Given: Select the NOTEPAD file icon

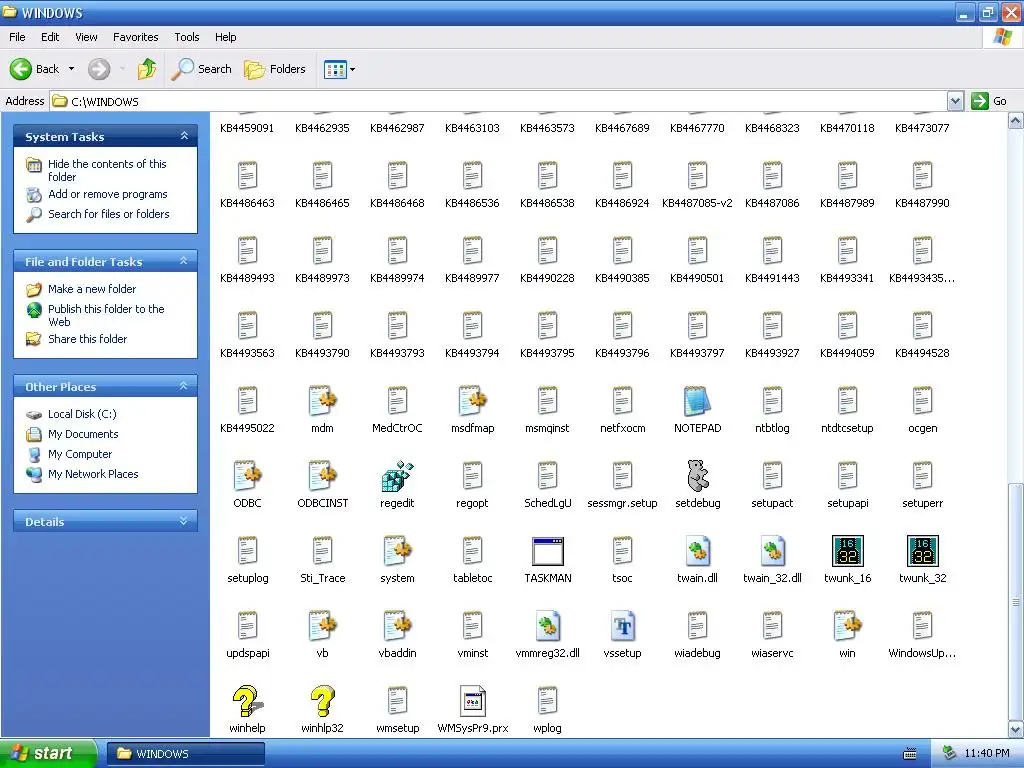Looking at the screenshot, I should tap(697, 400).
